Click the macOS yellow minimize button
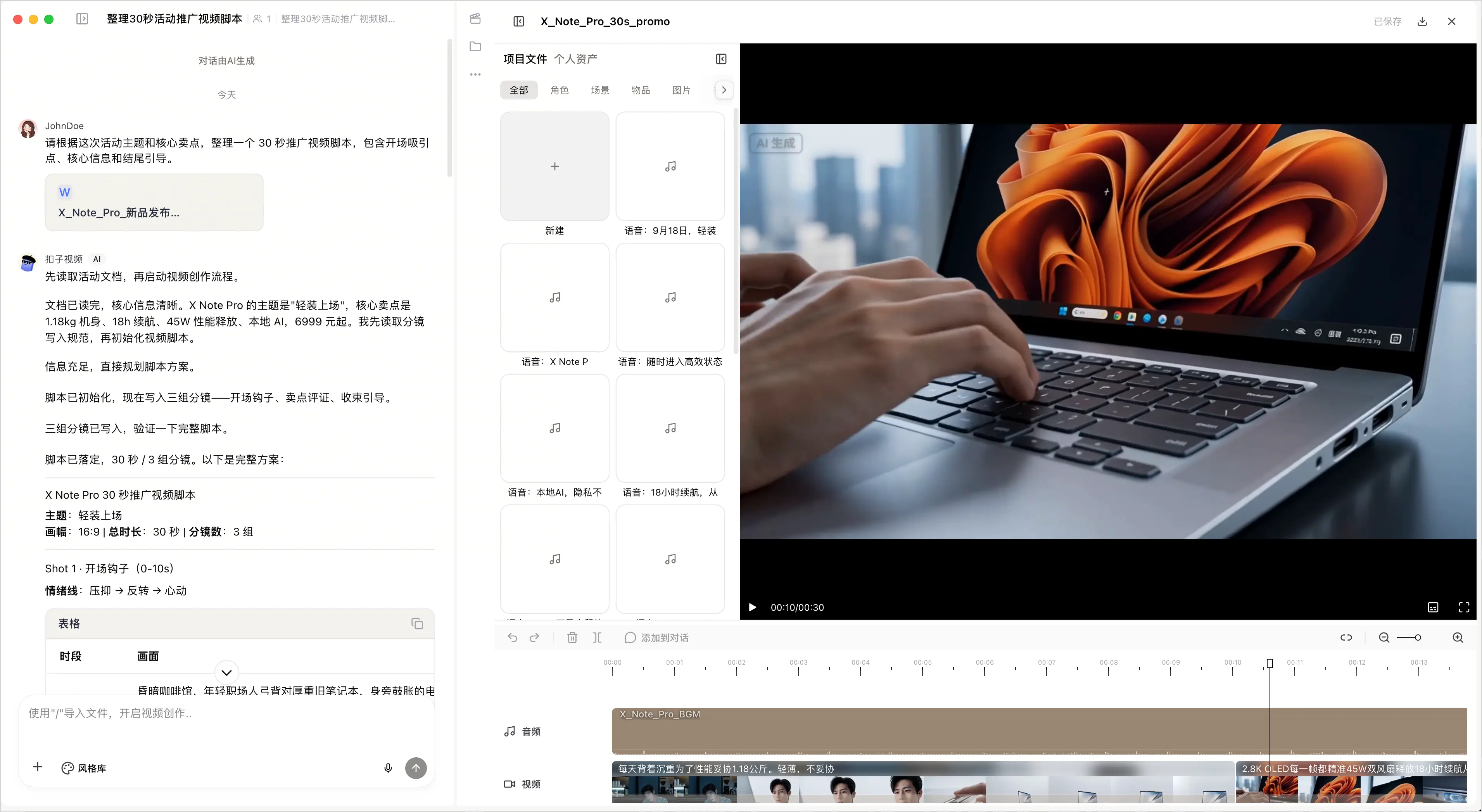Viewport: 1482px width, 812px height. 33,19
